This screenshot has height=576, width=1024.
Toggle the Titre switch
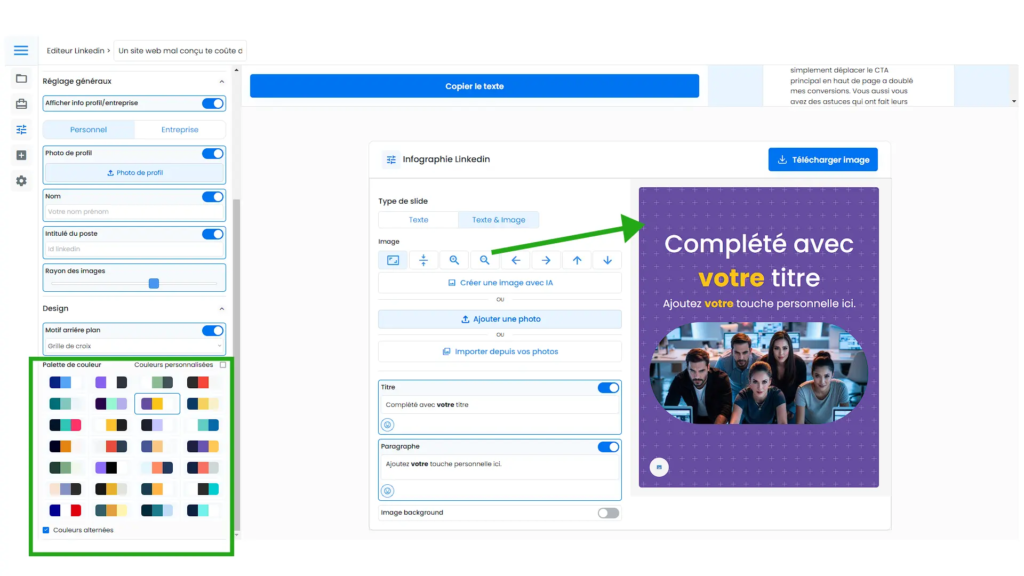click(x=608, y=388)
